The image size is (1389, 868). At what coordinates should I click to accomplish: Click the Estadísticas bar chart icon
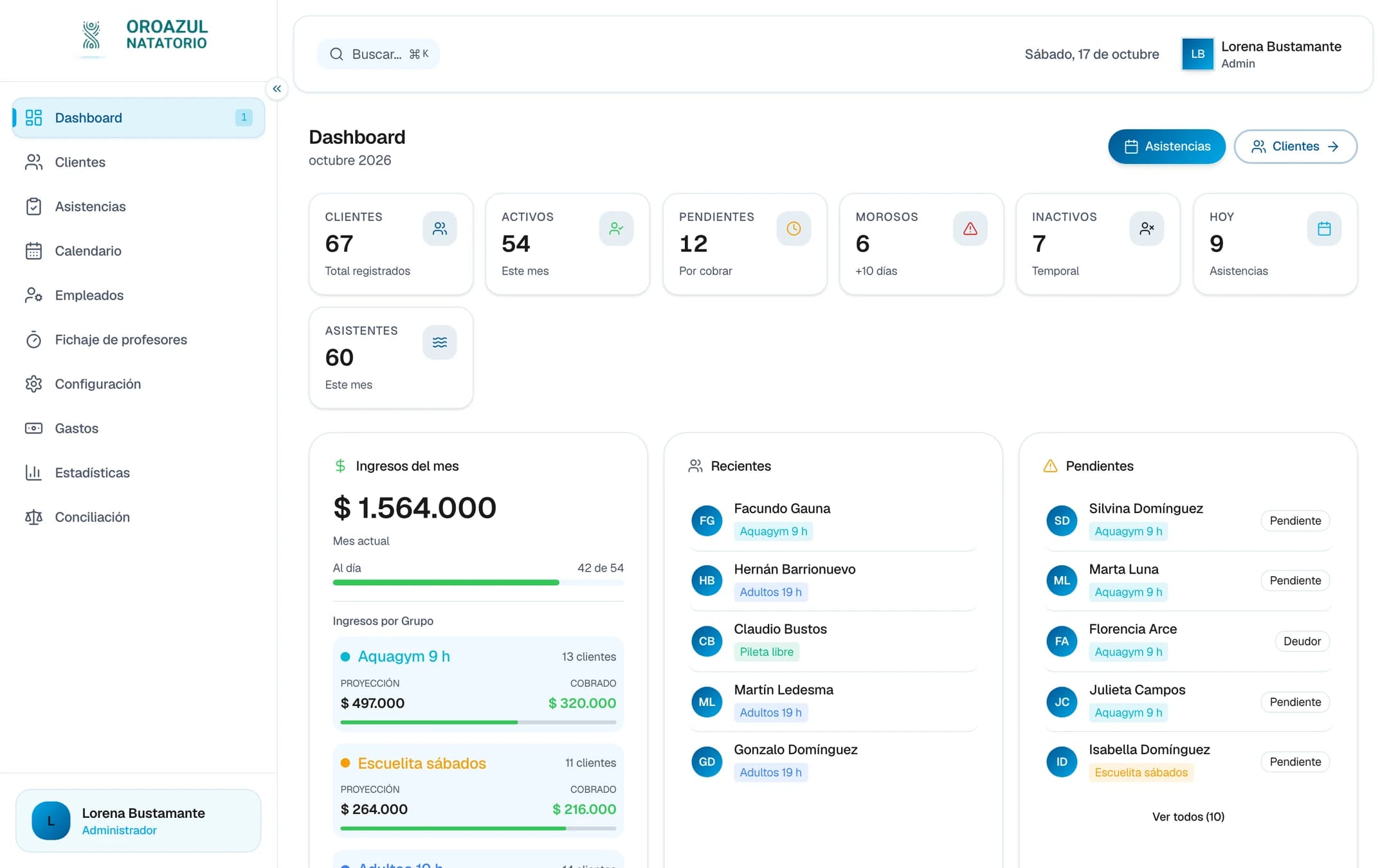click(33, 473)
